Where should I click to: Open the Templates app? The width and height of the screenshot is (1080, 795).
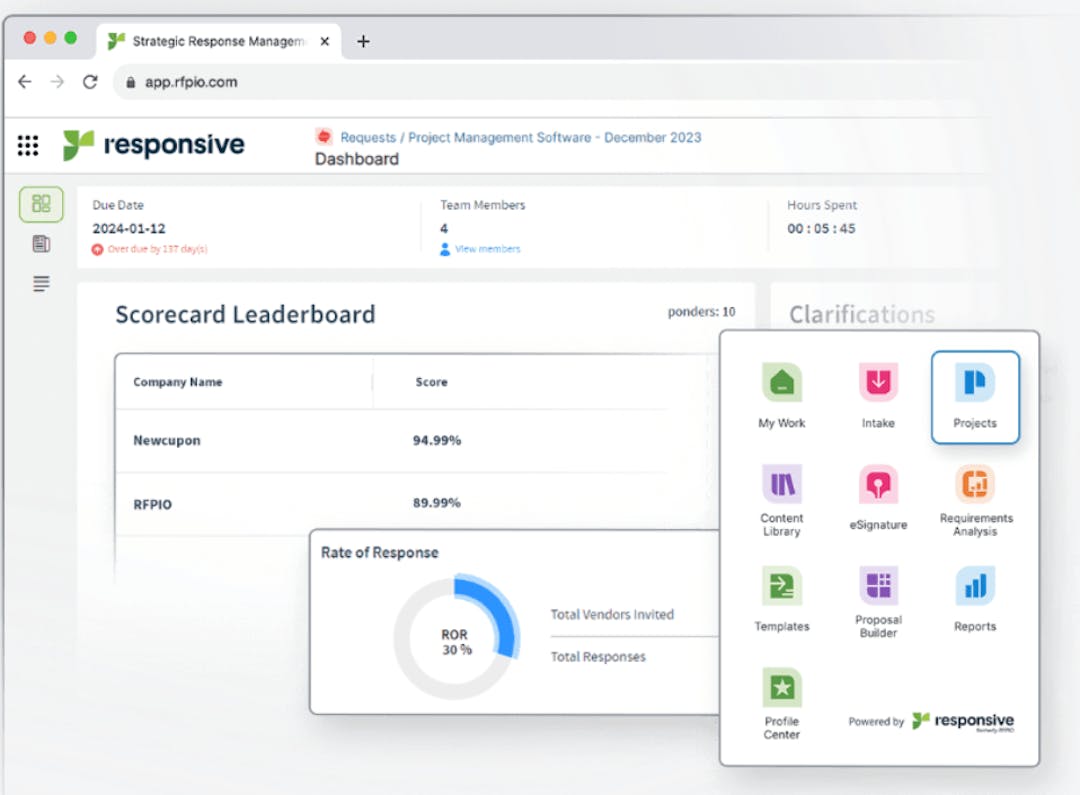click(781, 586)
